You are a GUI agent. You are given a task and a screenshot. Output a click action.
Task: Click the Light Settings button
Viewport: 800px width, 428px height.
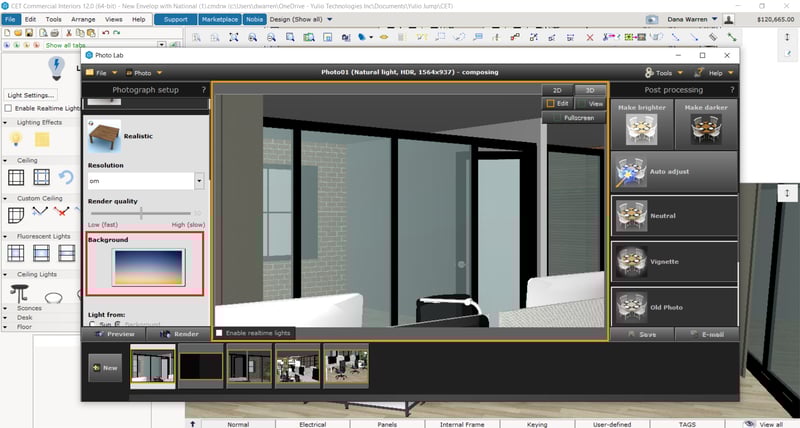coord(30,95)
